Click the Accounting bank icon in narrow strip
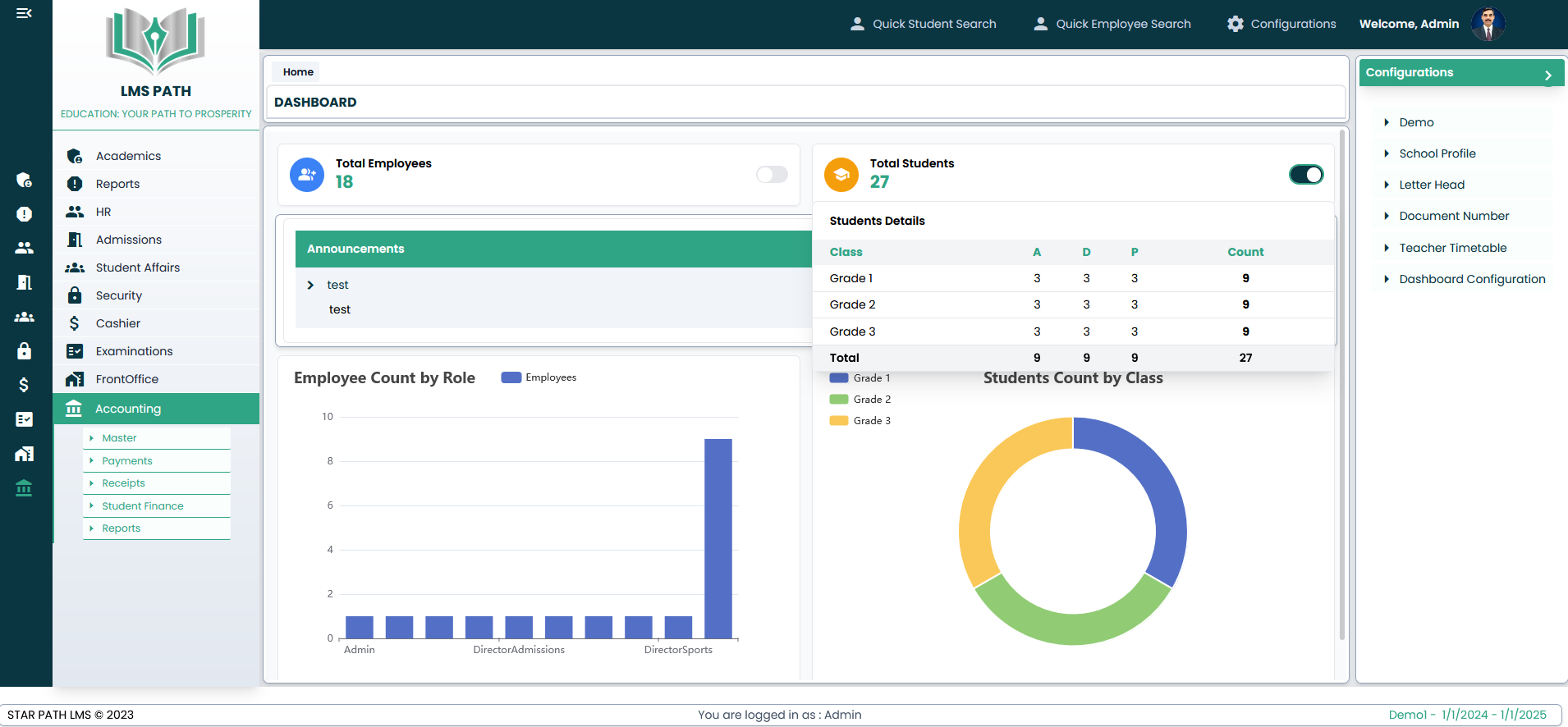This screenshot has height=727, width=1568. click(x=24, y=488)
